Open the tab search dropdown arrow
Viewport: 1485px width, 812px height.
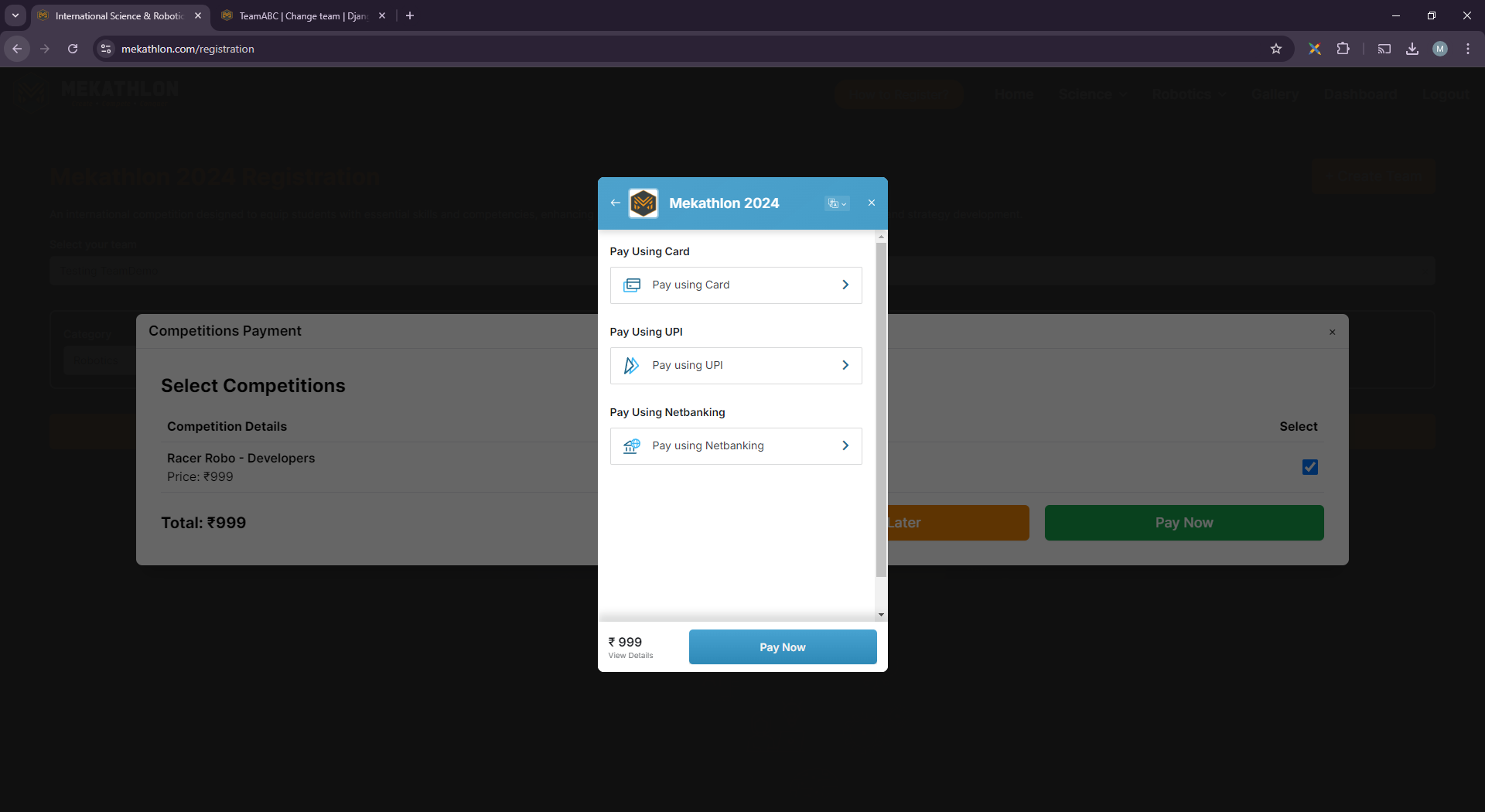[15, 15]
